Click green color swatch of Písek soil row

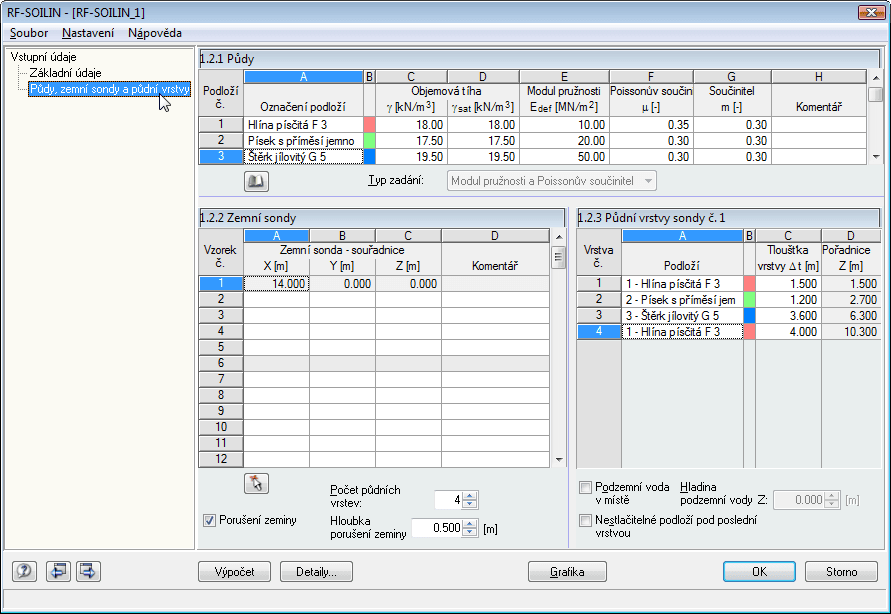coord(369,140)
